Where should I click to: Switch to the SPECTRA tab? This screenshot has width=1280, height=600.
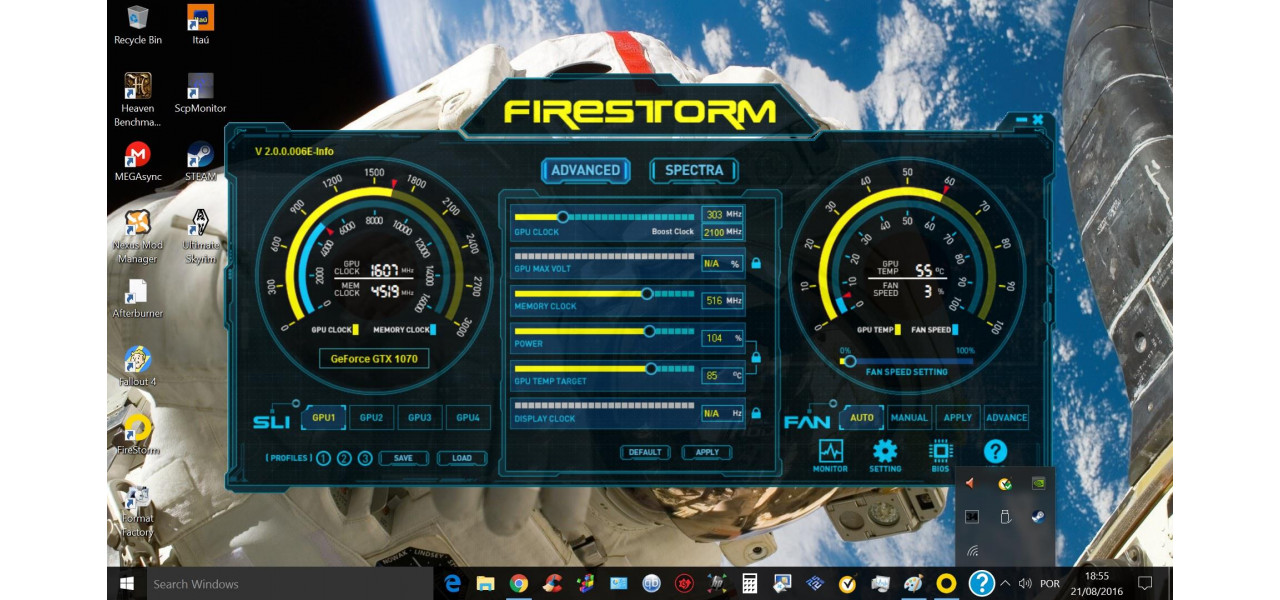694,170
